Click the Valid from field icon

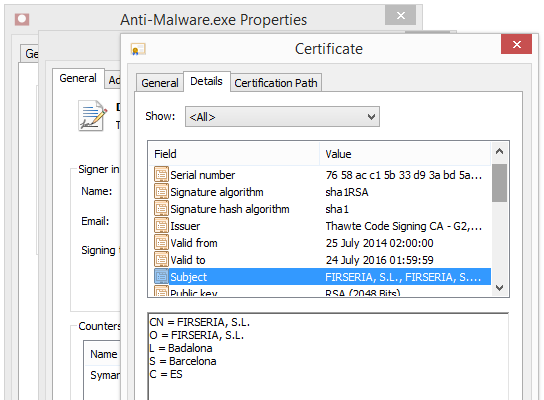click(x=161, y=242)
